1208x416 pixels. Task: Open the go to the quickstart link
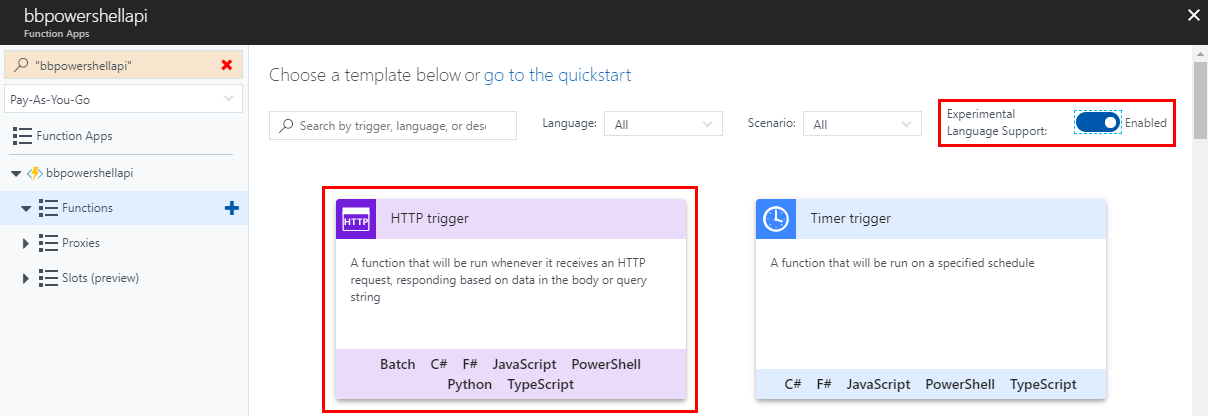tap(557, 75)
